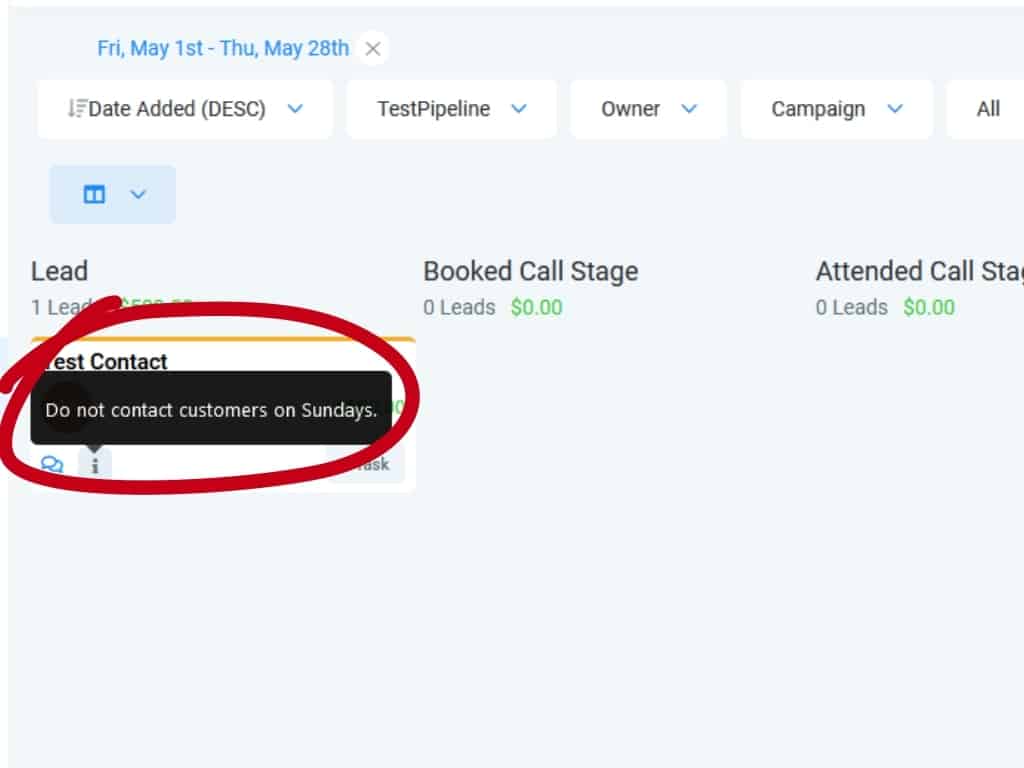
Task: Click the info icon on Test Contact card
Action: pos(95,465)
